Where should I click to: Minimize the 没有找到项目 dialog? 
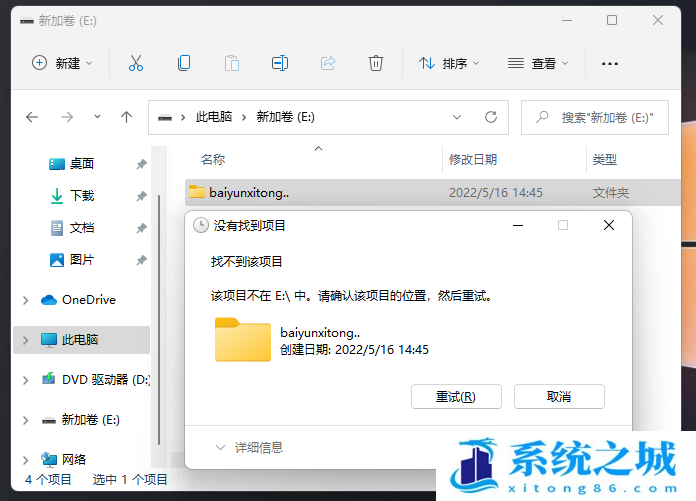(x=518, y=225)
